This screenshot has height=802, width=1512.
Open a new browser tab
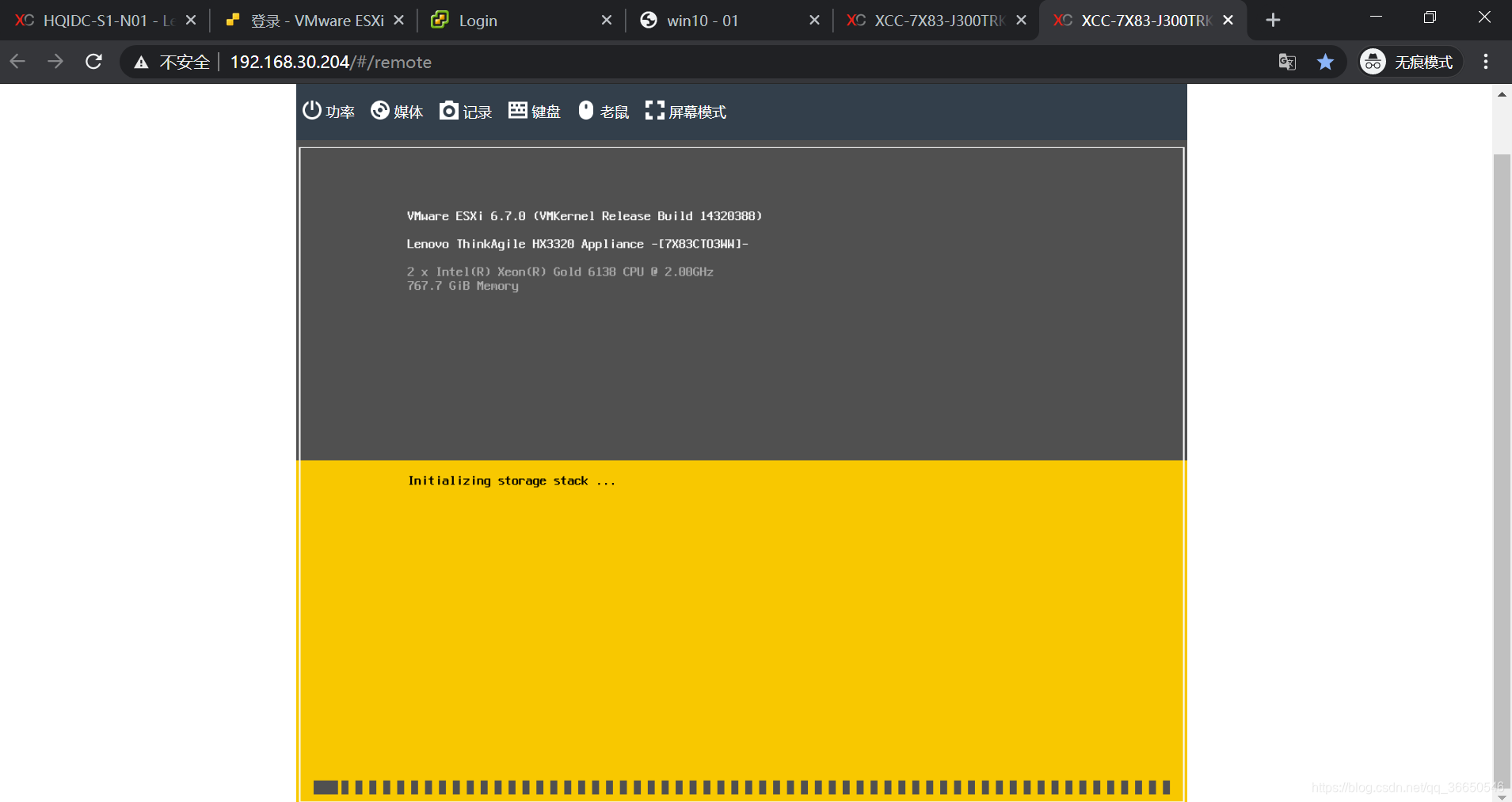click(1273, 21)
